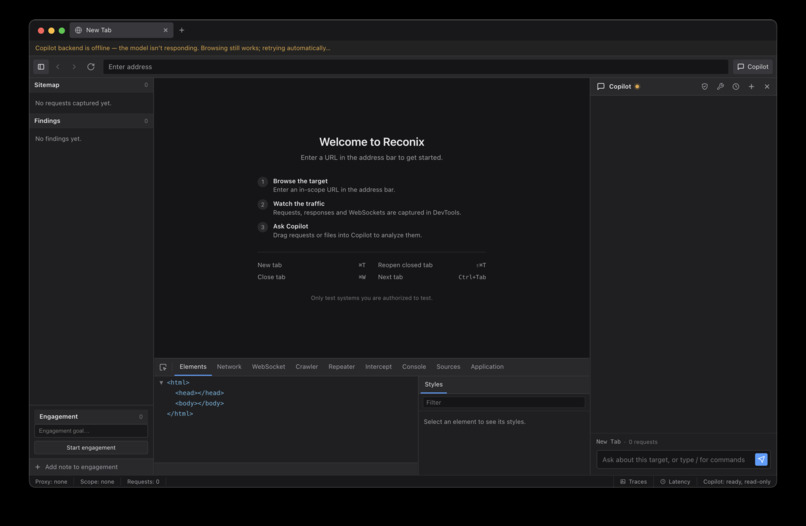This screenshot has width=806, height=526.
Task: Click the Reopen closed tab shortcut row
Action: tap(432, 265)
